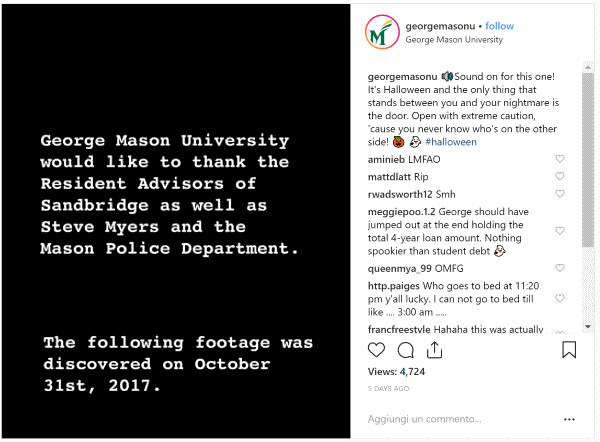Share the post via the upload arrow icon
The height and width of the screenshot is (442, 600).
click(434, 350)
